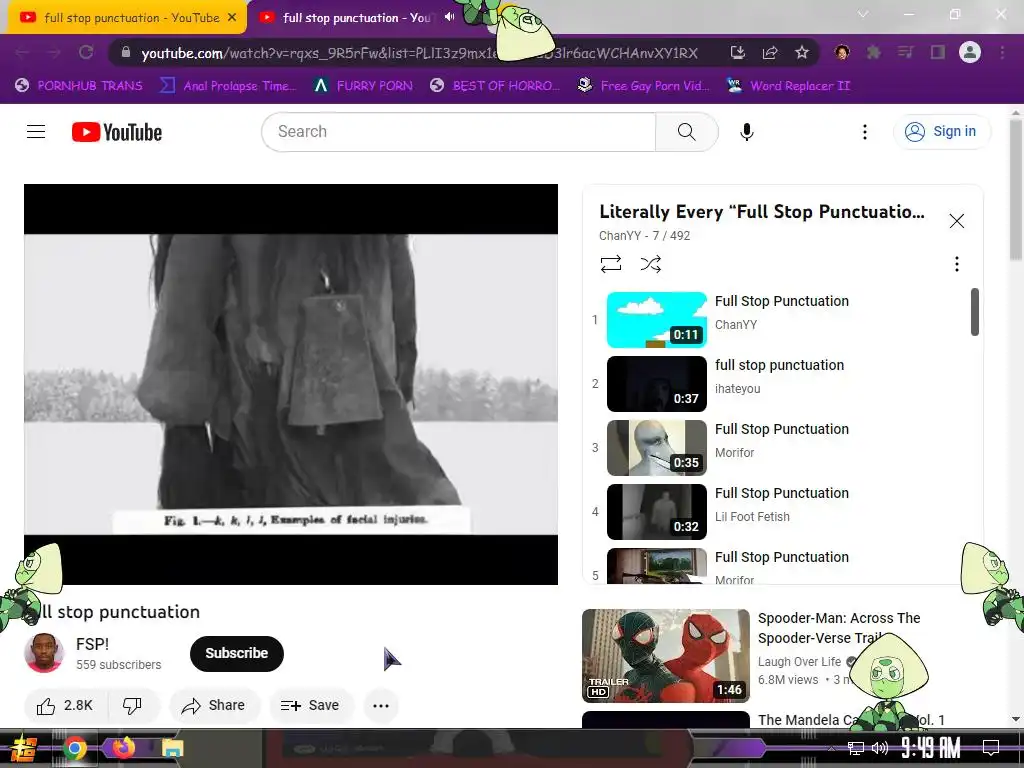The image size is (1024, 768).
Task: Show hidden tray icons chevron
Action: 831,748
